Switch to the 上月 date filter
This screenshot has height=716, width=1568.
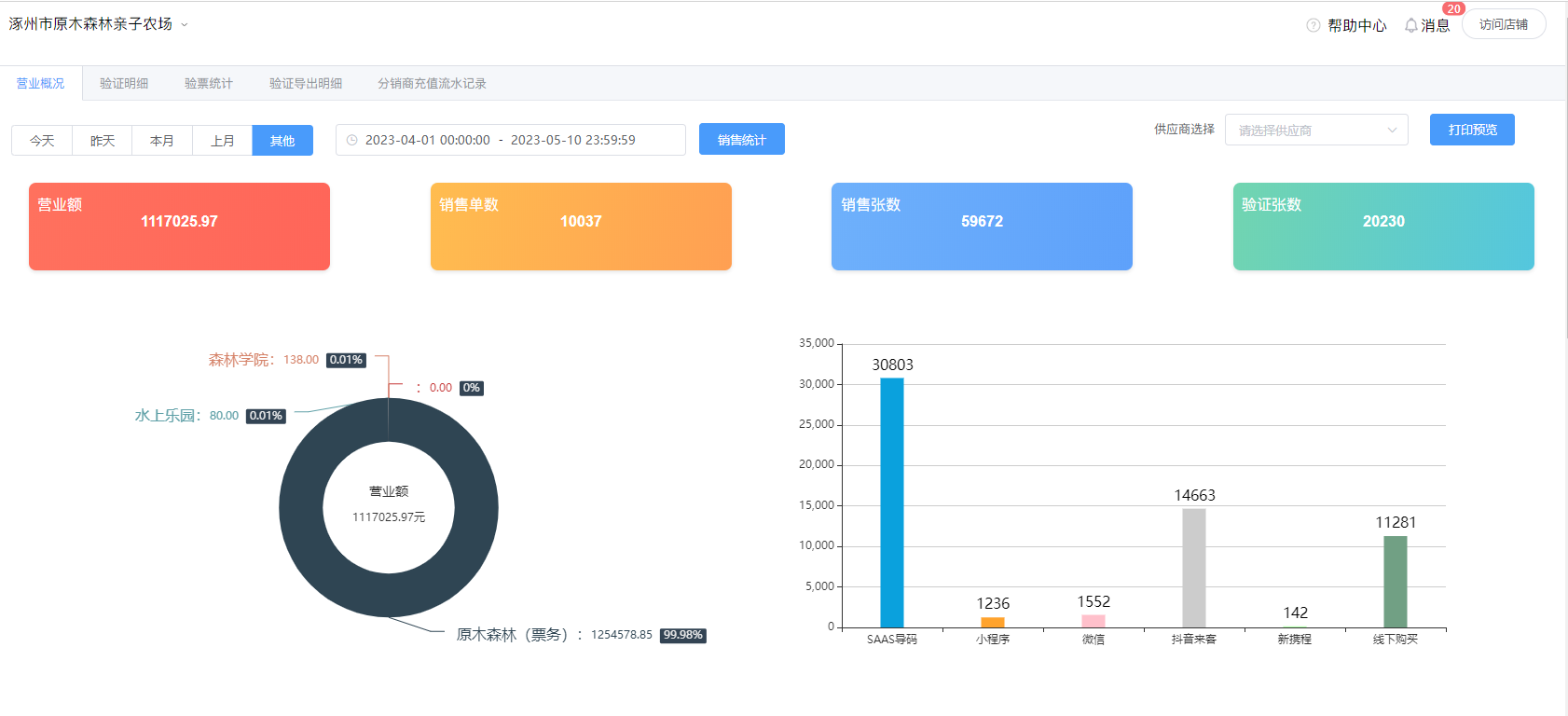point(222,141)
